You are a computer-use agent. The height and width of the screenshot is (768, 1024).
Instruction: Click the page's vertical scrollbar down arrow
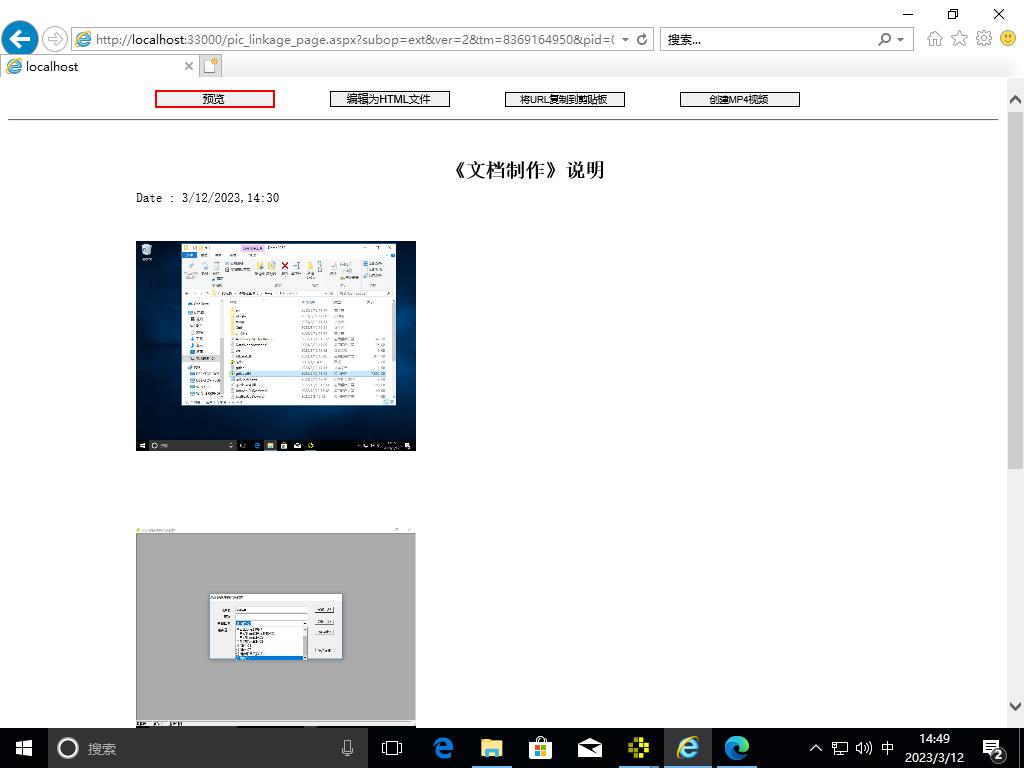[1015, 706]
